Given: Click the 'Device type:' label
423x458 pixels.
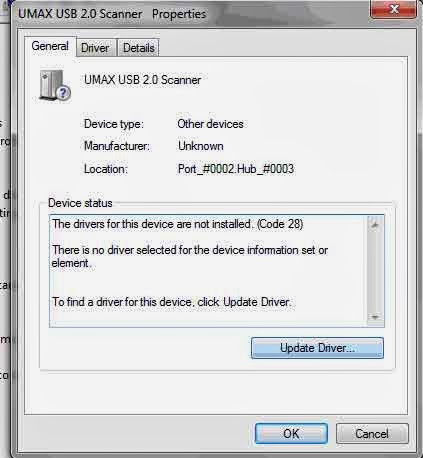Looking at the screenshot, I should click(x=114, y=124).
